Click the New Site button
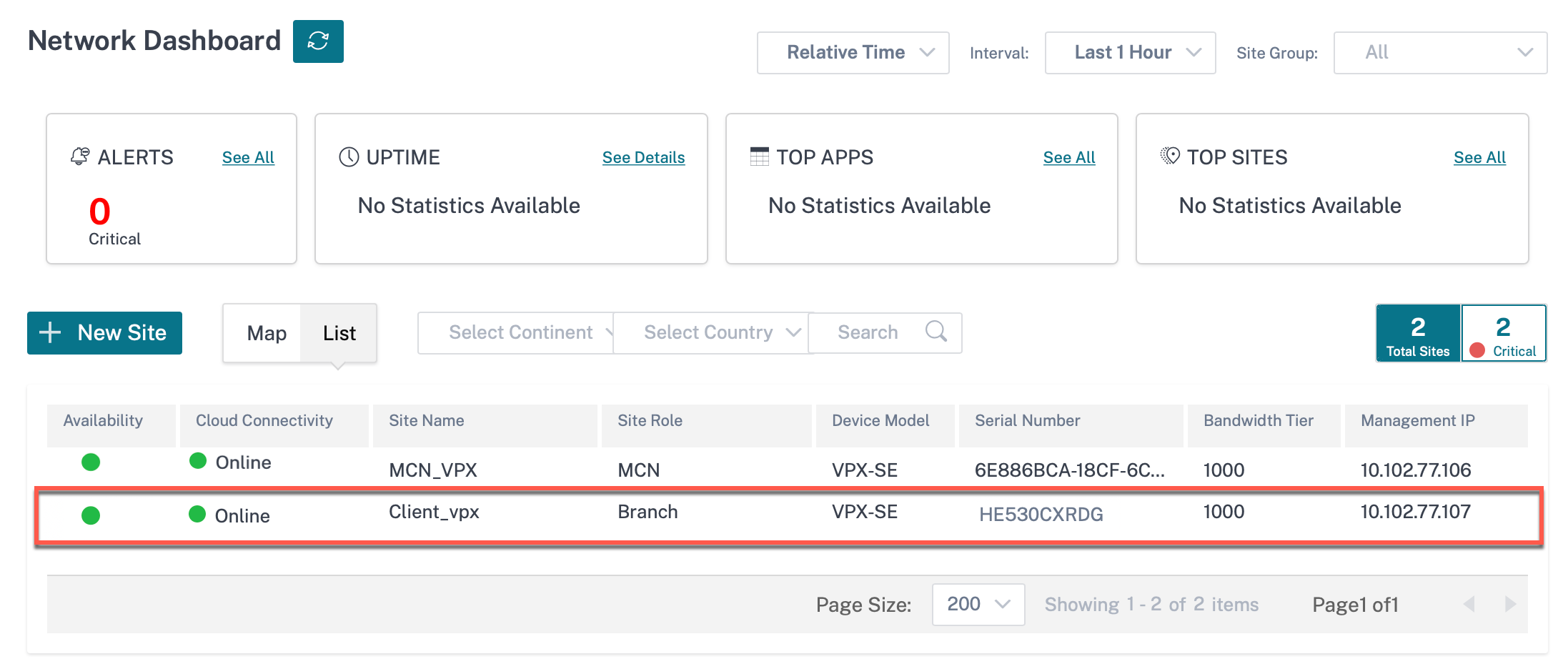Image resolution: width=1568 pixels, height=659 pixels. tap(104, 332)
